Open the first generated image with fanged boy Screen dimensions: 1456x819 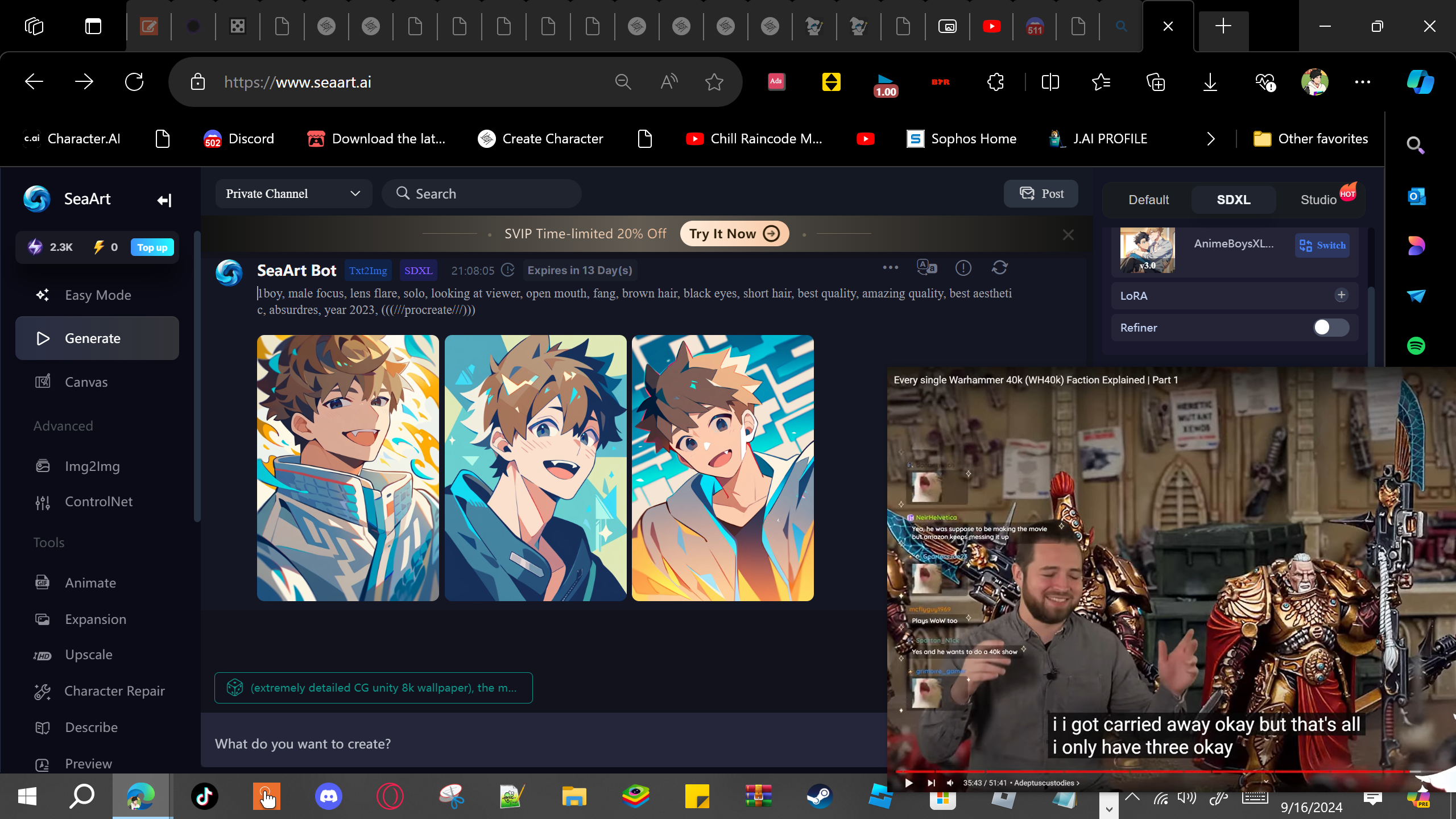coord(348,468)
